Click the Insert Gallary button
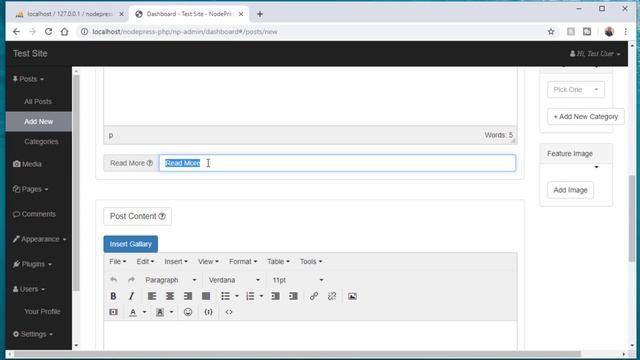The image size is (640, 360). 131,244
